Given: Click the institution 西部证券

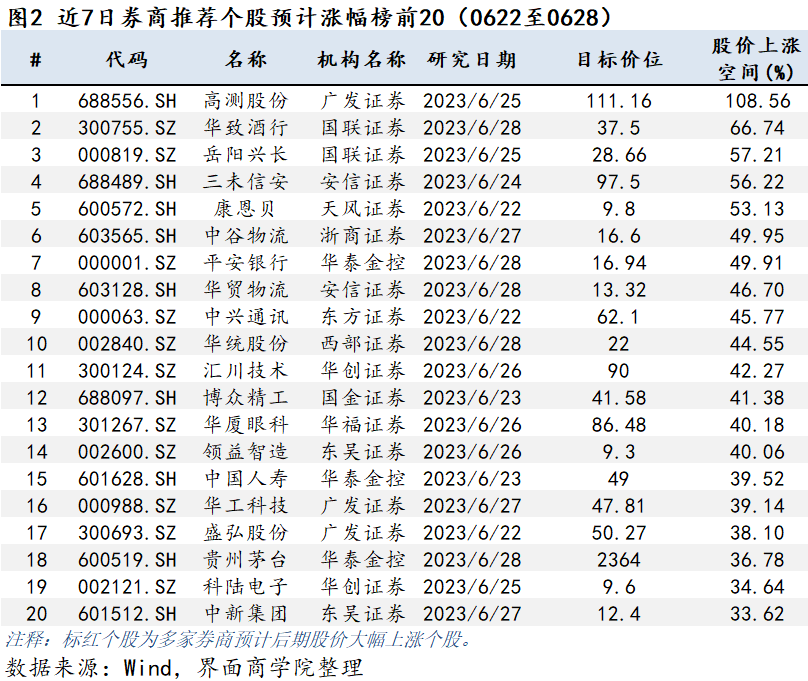Looking at the screenshot, I should [x=363, y=344].
